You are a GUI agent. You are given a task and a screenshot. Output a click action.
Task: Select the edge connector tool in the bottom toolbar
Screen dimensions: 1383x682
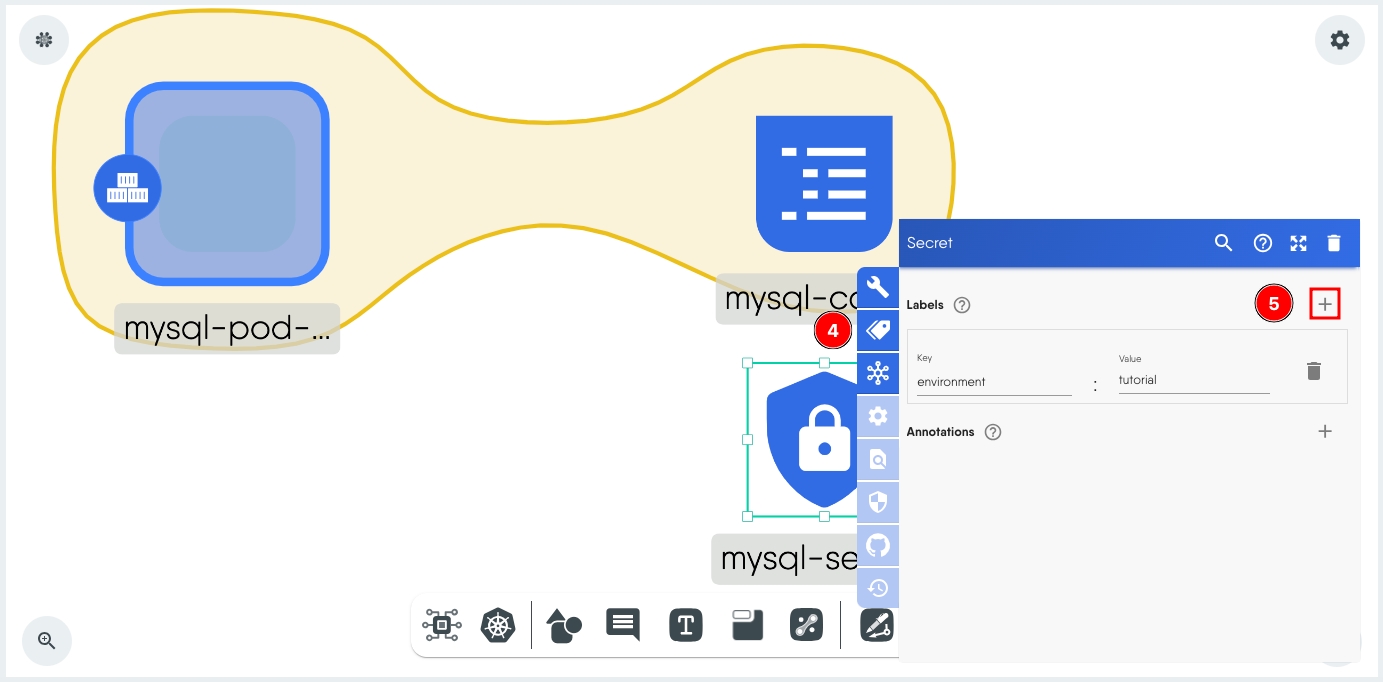807,625
